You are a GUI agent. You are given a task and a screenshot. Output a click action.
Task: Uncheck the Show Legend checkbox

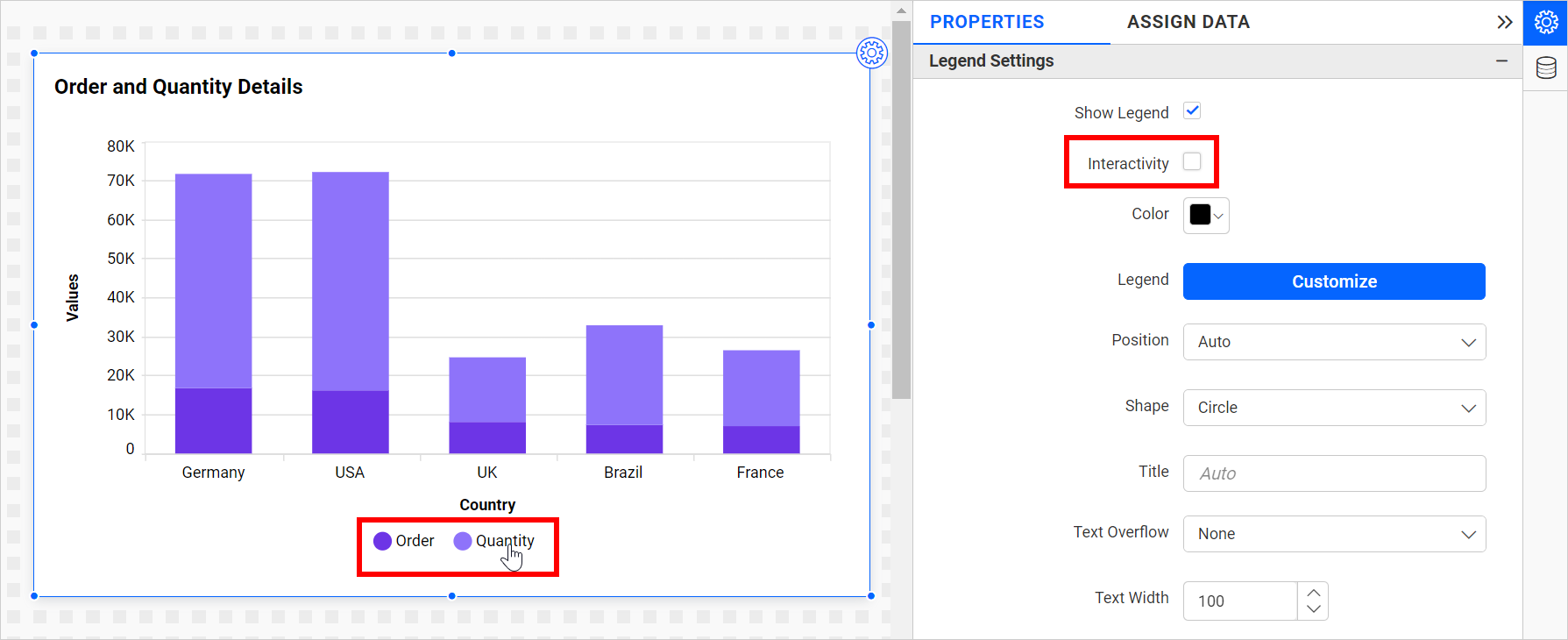pos(1192,111)
